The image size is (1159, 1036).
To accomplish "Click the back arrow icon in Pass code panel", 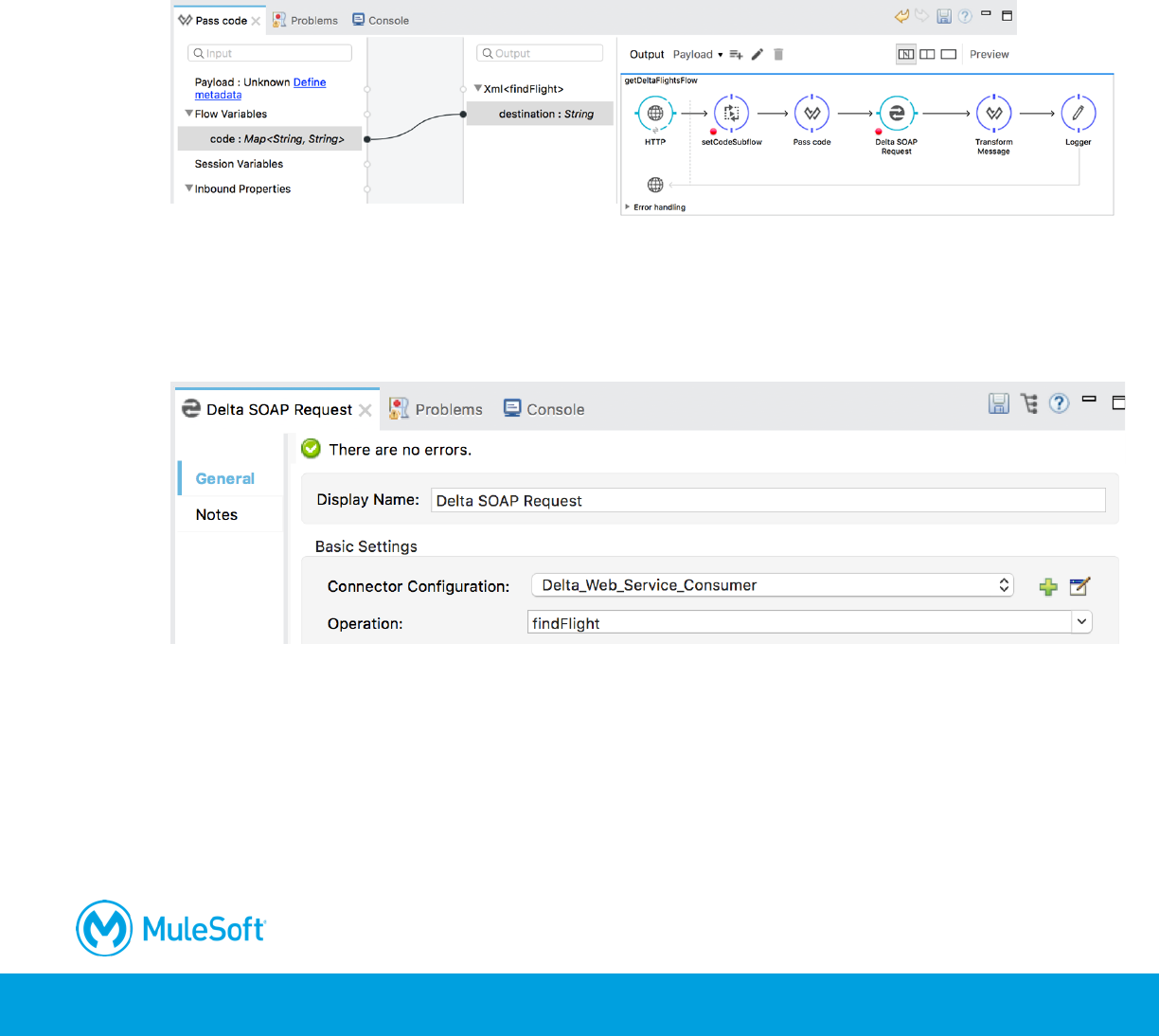I will pyautogui.click(x=901, y=16).
